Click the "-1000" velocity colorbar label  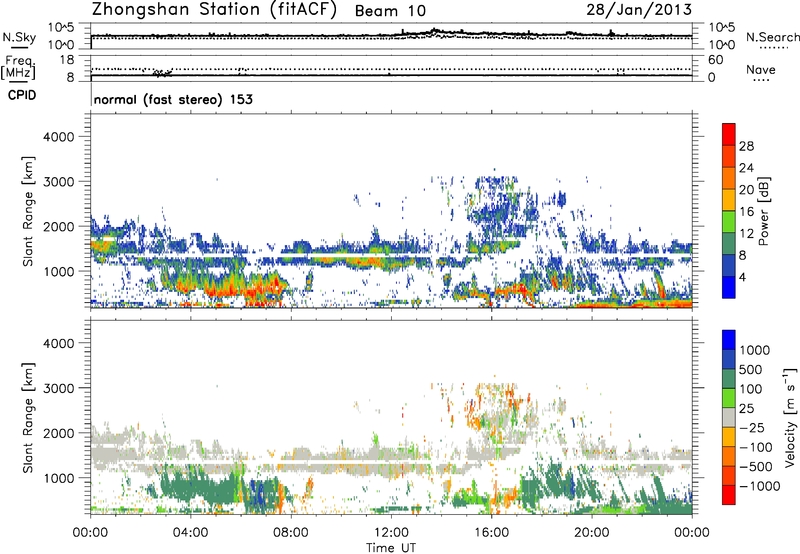pyautogui.click(x=759, y=486)
